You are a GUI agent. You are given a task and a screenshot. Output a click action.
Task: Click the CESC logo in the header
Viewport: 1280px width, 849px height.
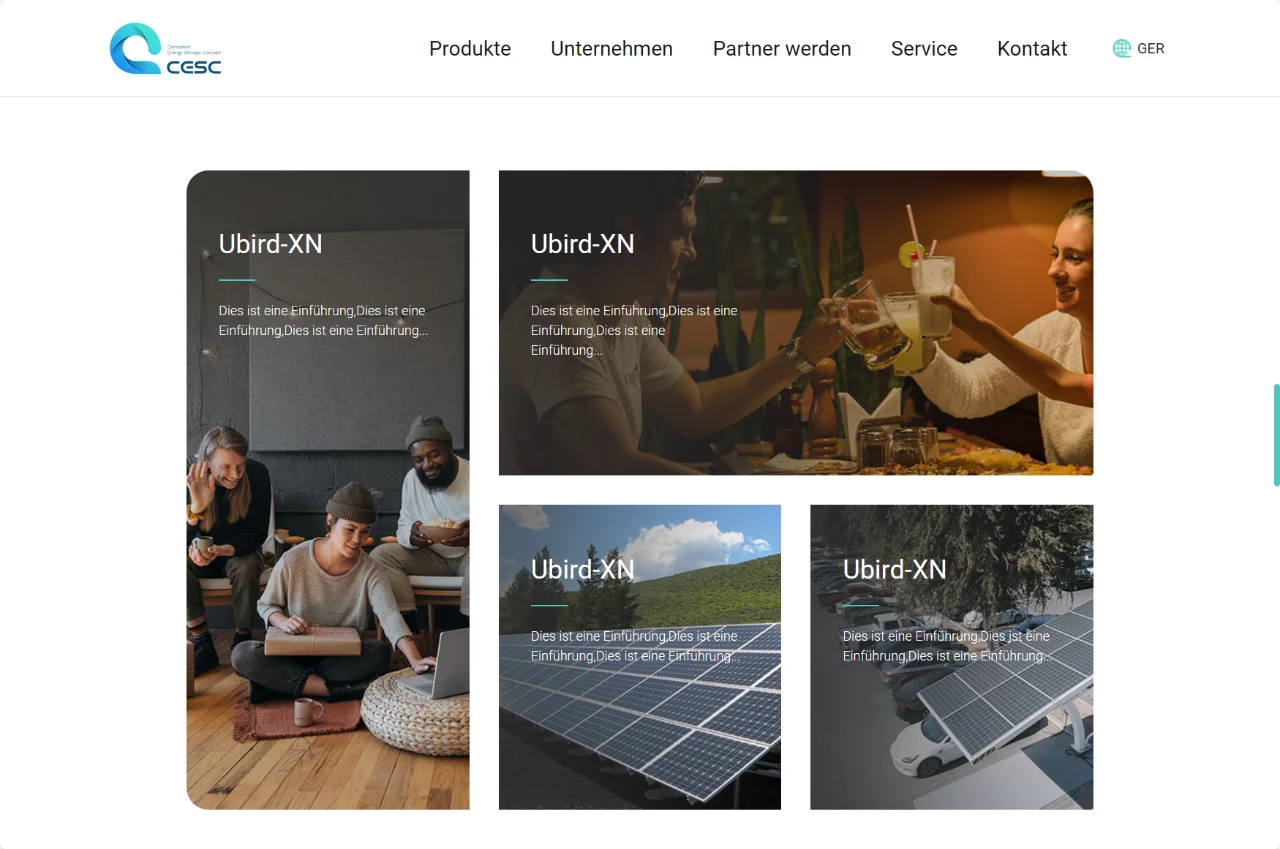(165, 48)
